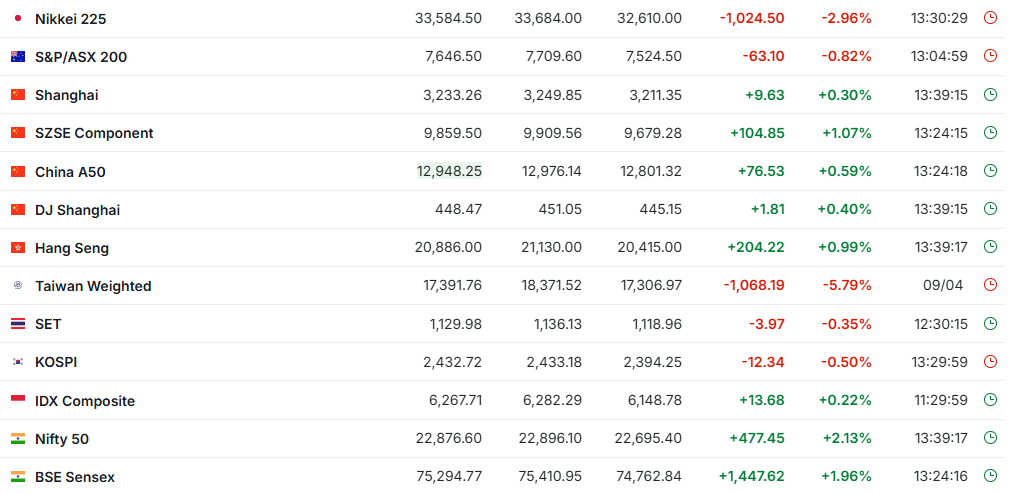Open the Nifty 50 index link

62,439
